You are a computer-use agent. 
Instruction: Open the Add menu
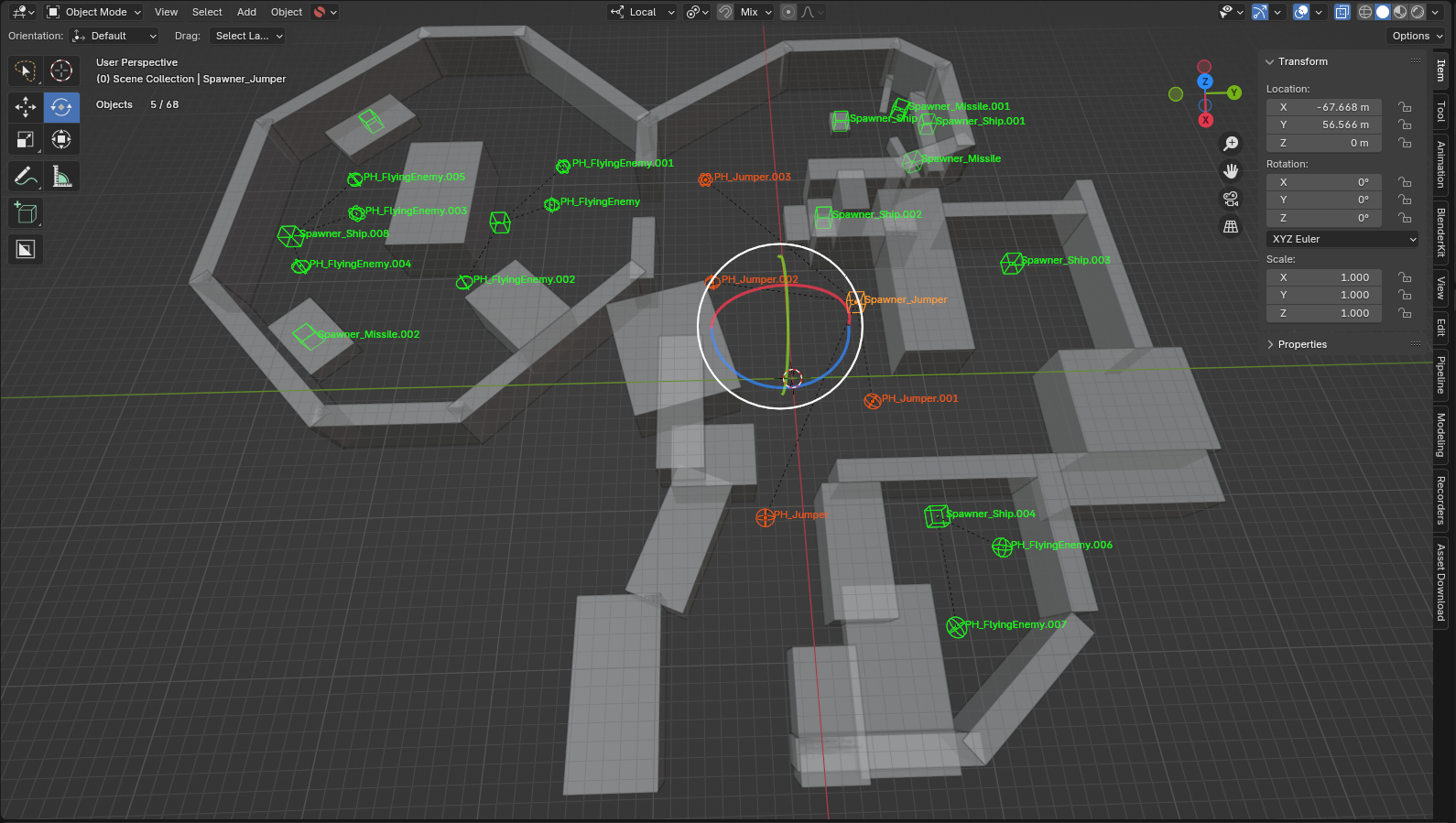(x=246, y=12)
